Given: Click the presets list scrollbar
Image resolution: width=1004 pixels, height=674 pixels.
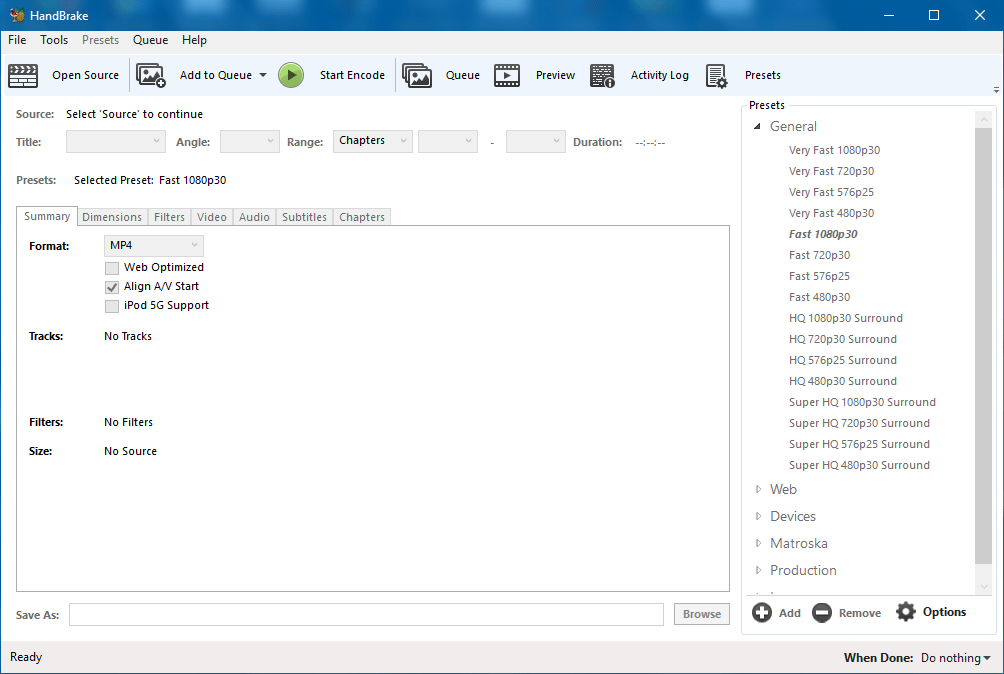Looking at the screenshot, I should (983, 346).
